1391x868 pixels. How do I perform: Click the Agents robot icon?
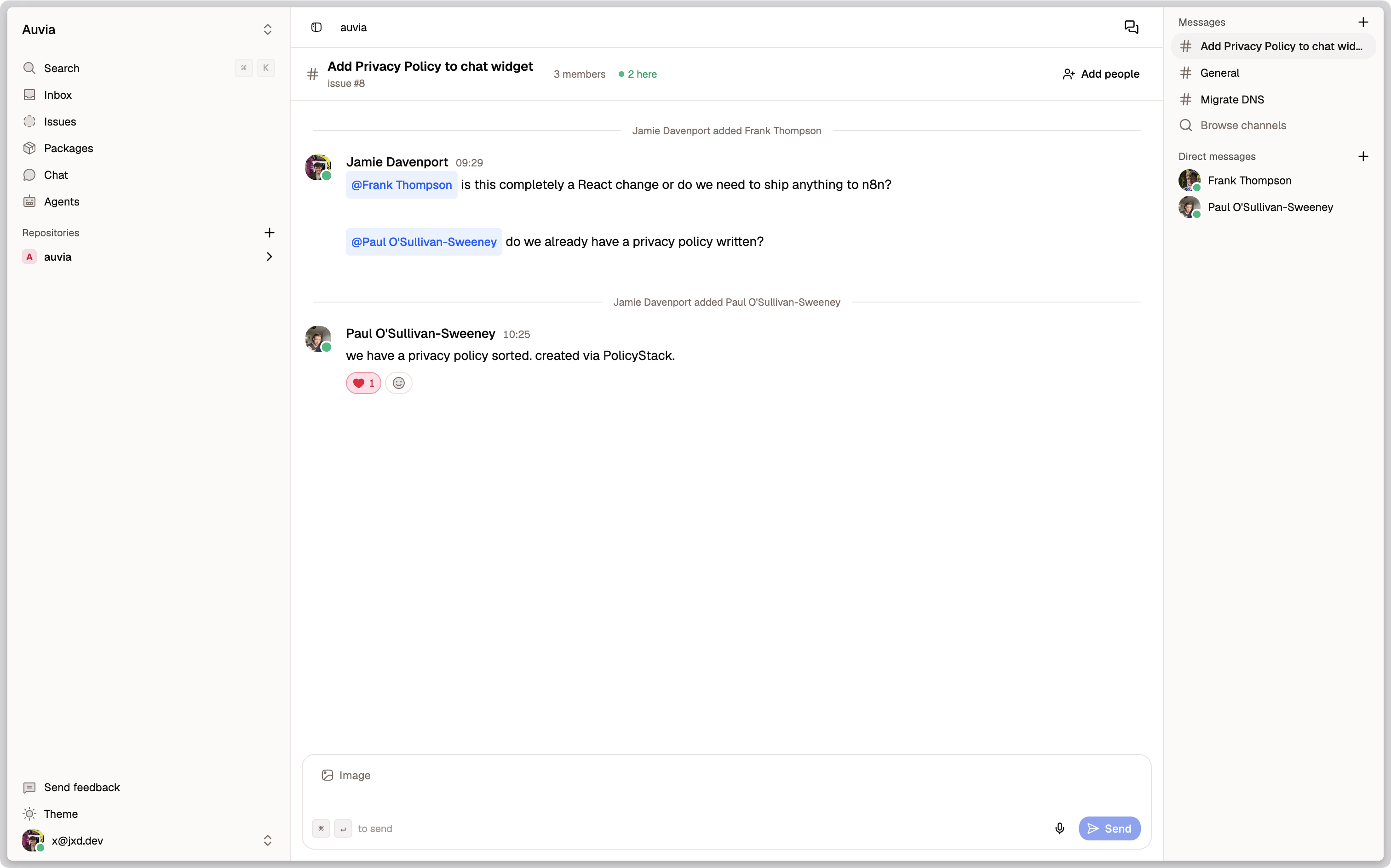(x=29, y=201)
